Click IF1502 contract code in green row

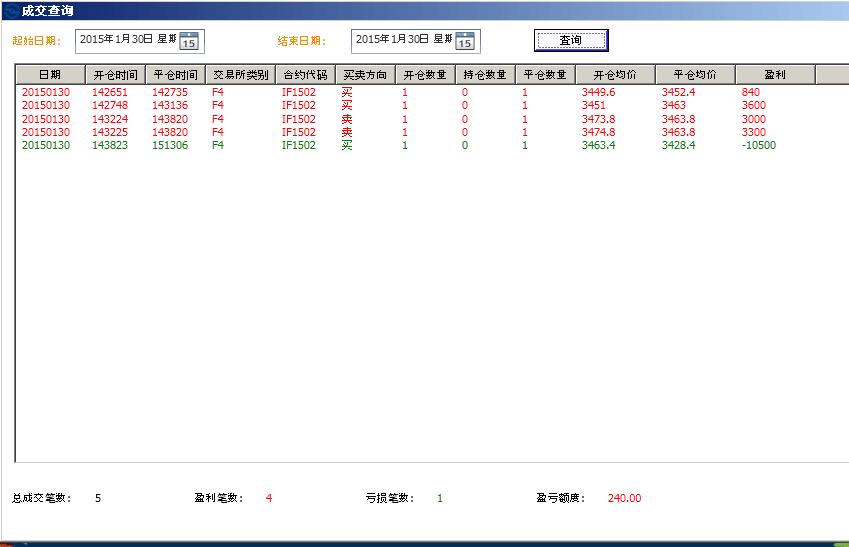pos(298,145)
